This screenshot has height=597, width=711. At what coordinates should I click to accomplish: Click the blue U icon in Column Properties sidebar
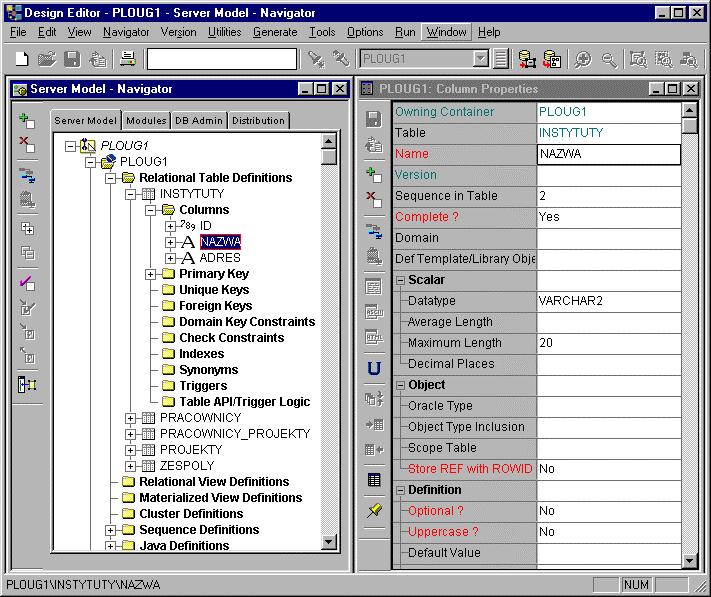[x=374, y=368]
